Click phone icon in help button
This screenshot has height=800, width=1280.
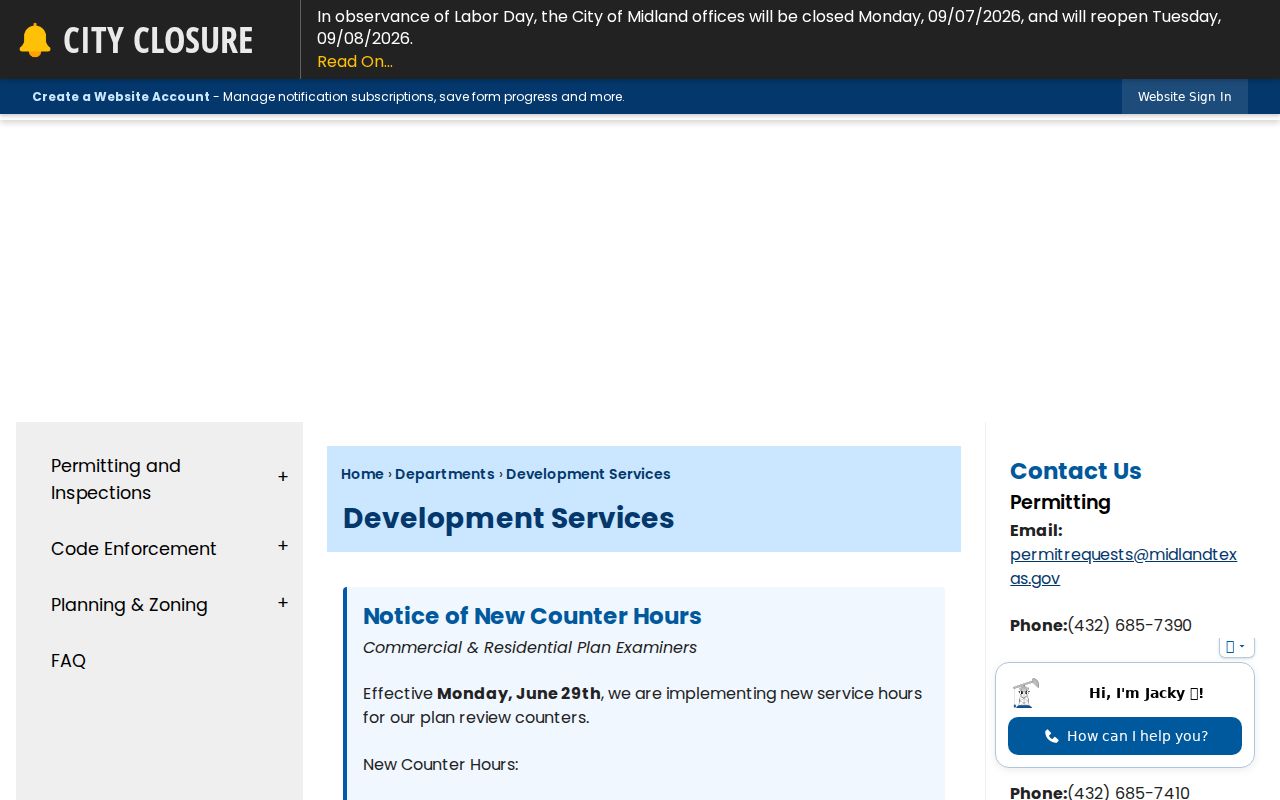[x=1051, y=736]
